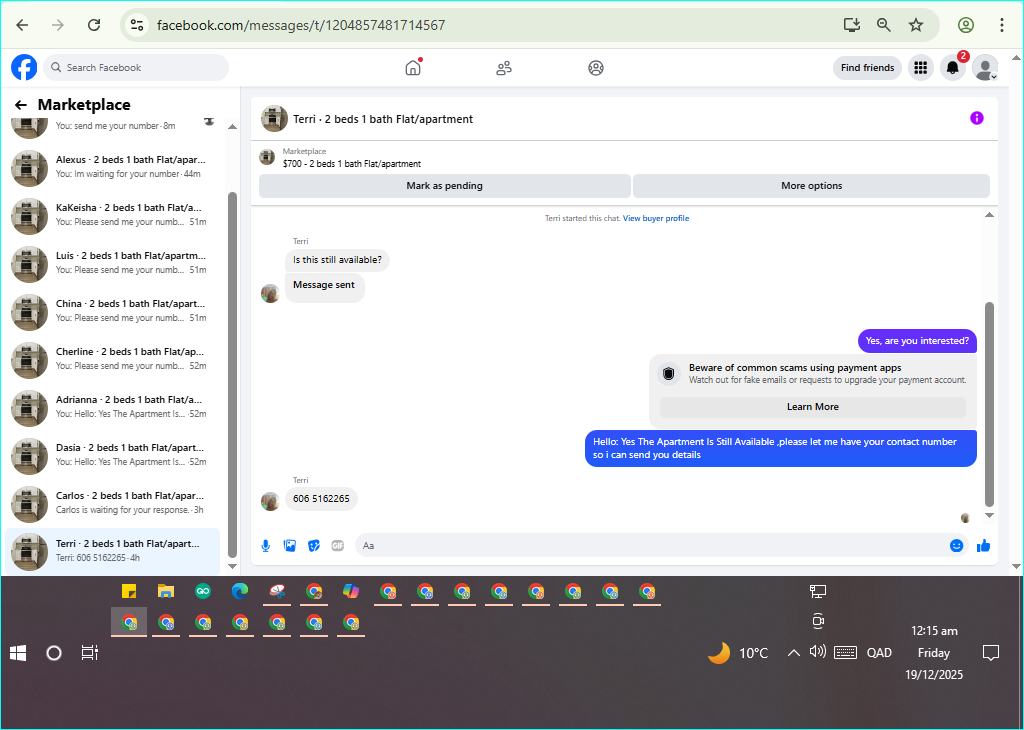This screenshot has height=730, width=1024.
Task: Click 'Yes, are you interested?' message bubble
Action: click(917, 341)
